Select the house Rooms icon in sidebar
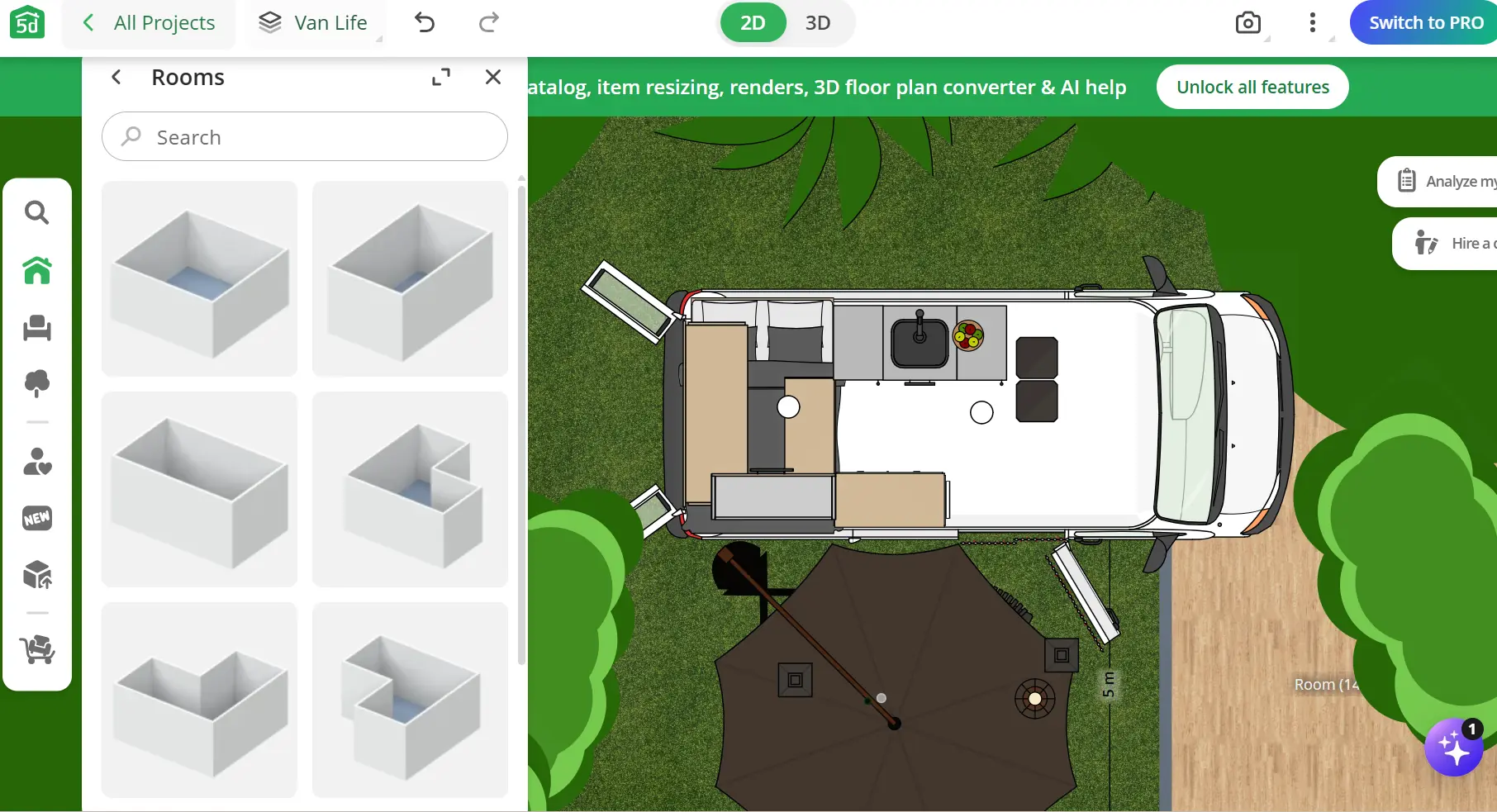This screenshot has width=1497, height=812. [x=36, y=271]
